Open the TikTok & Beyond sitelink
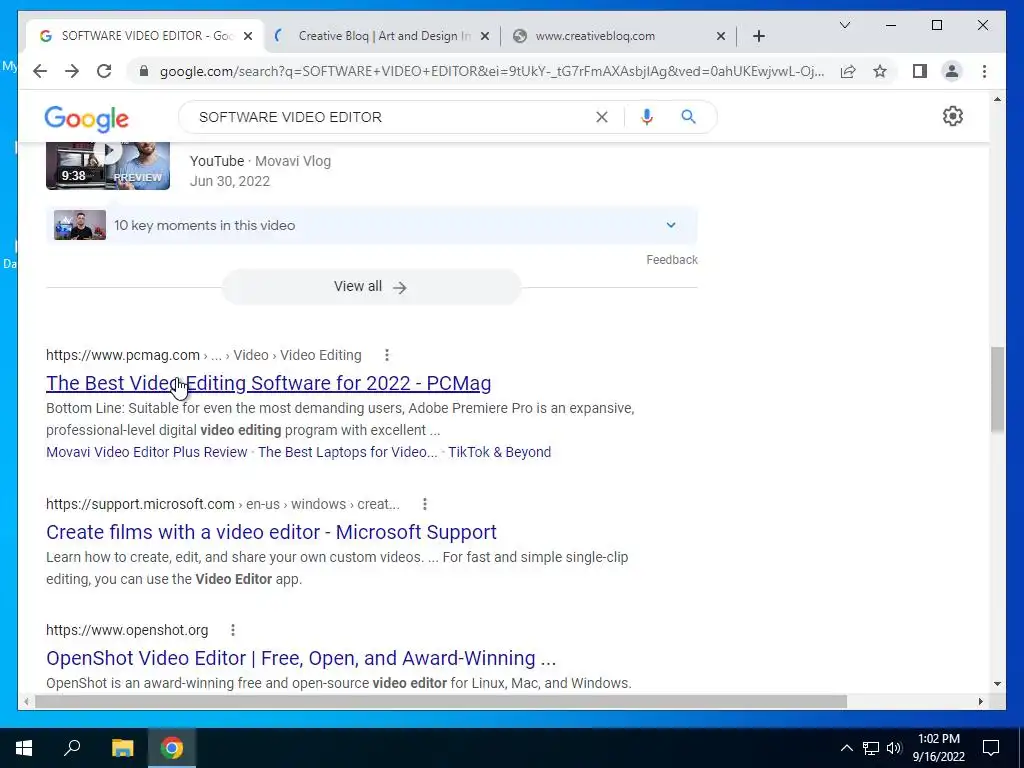This screenshot has width=1024, height=768. [x=500, y=452]
